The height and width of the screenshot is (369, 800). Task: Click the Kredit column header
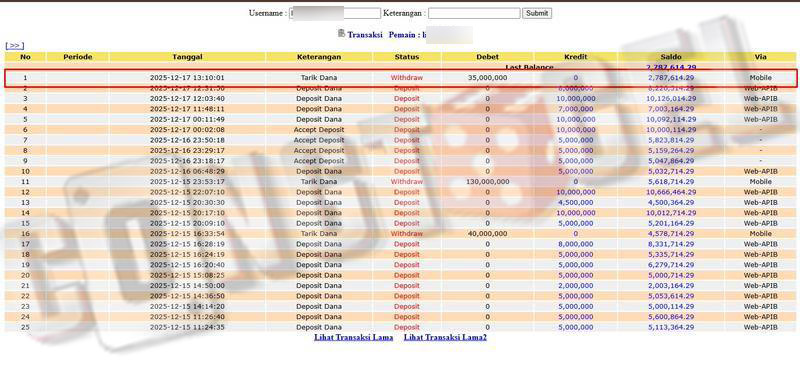(x=576, y=57)
